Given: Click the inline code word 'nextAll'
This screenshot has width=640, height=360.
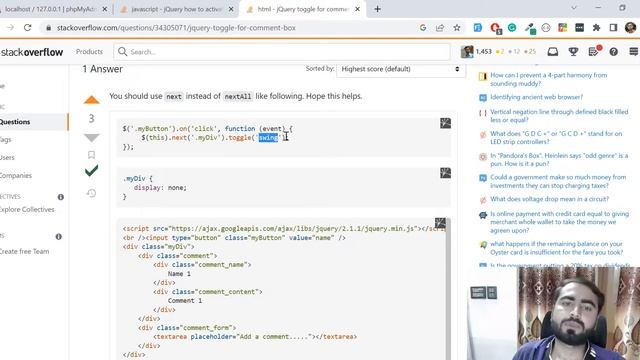Looking at the screenshot, I should pyautogui.click(x=238, y=97).
